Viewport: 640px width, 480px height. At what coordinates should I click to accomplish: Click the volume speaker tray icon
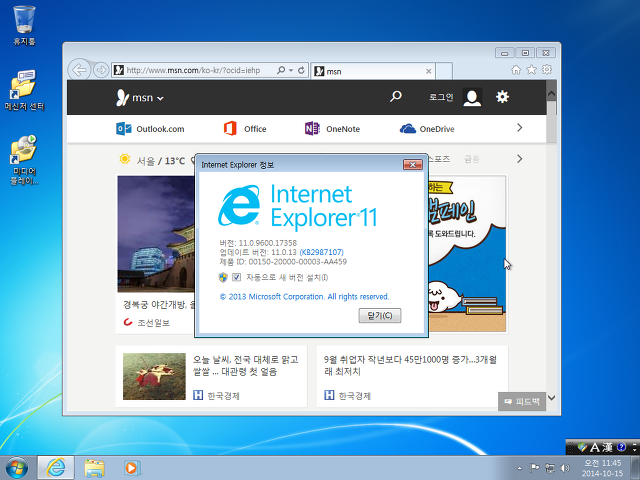(x=565, y=468)
